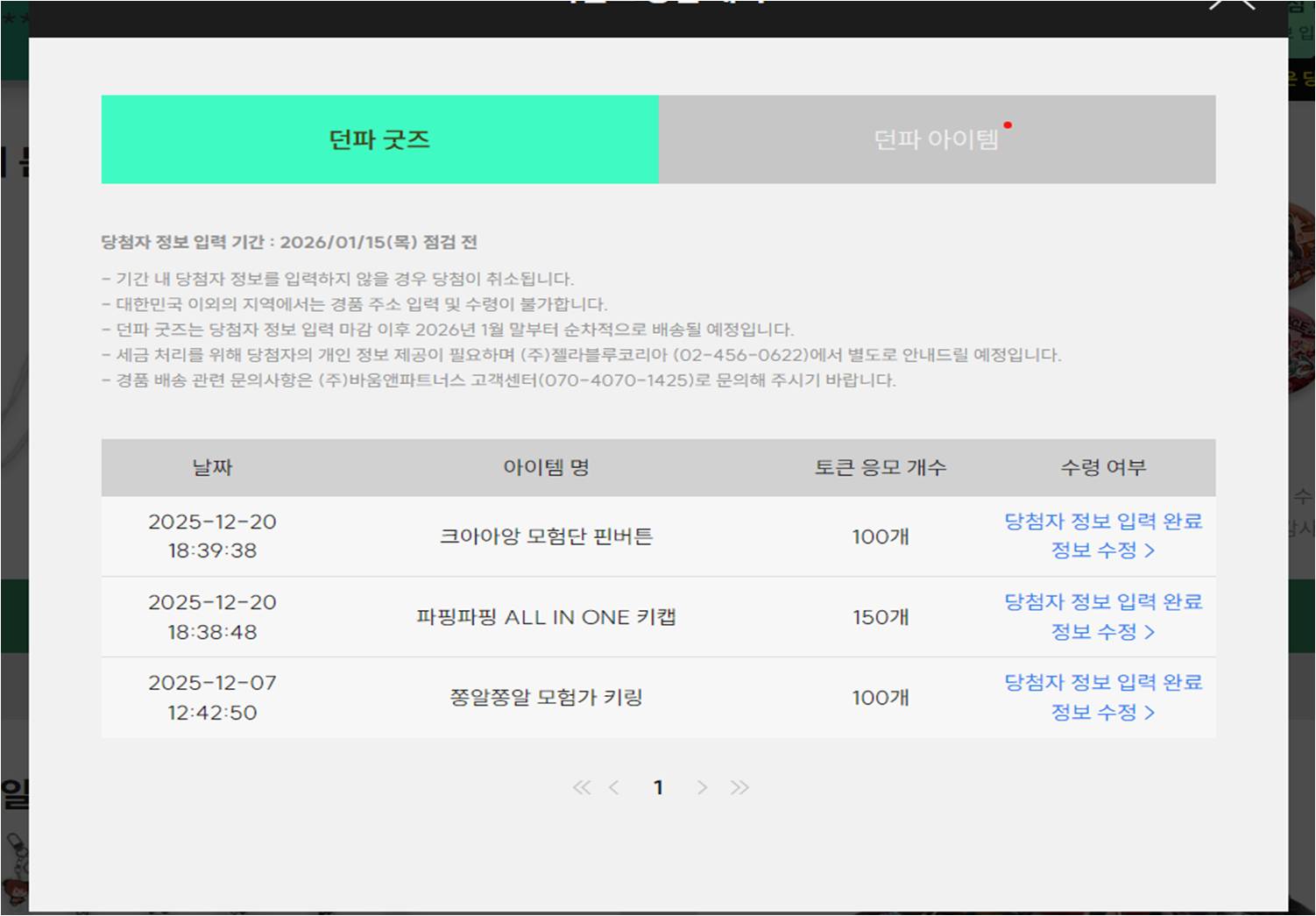This screenshot has height=916, width=1316.
Task: Click 당첨자 정보 입력 완료 in the 핀버튼 row
Action: tap(1102, 522)
